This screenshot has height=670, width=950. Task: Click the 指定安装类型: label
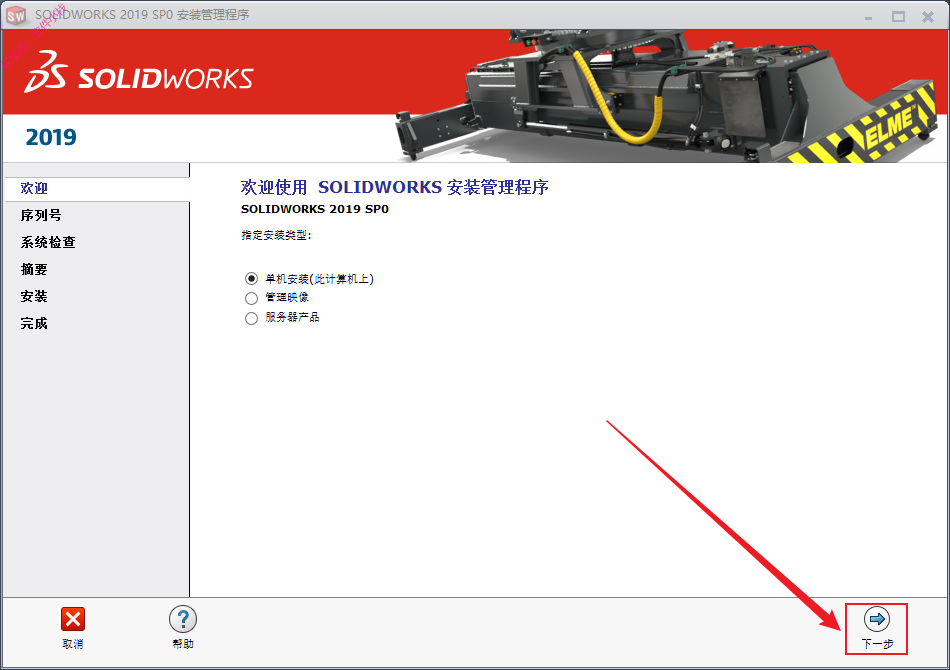click(276, 235)
